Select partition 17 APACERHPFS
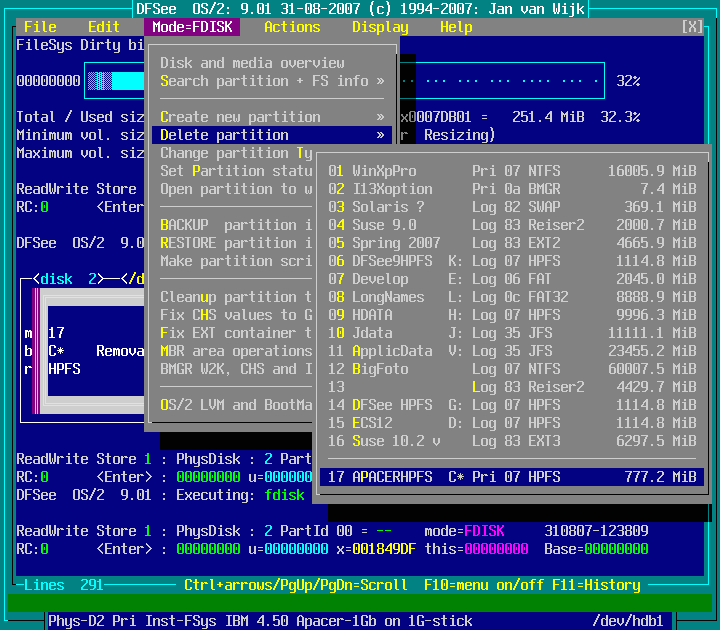This screenshot has width=720, height=630. click(512, 477)
